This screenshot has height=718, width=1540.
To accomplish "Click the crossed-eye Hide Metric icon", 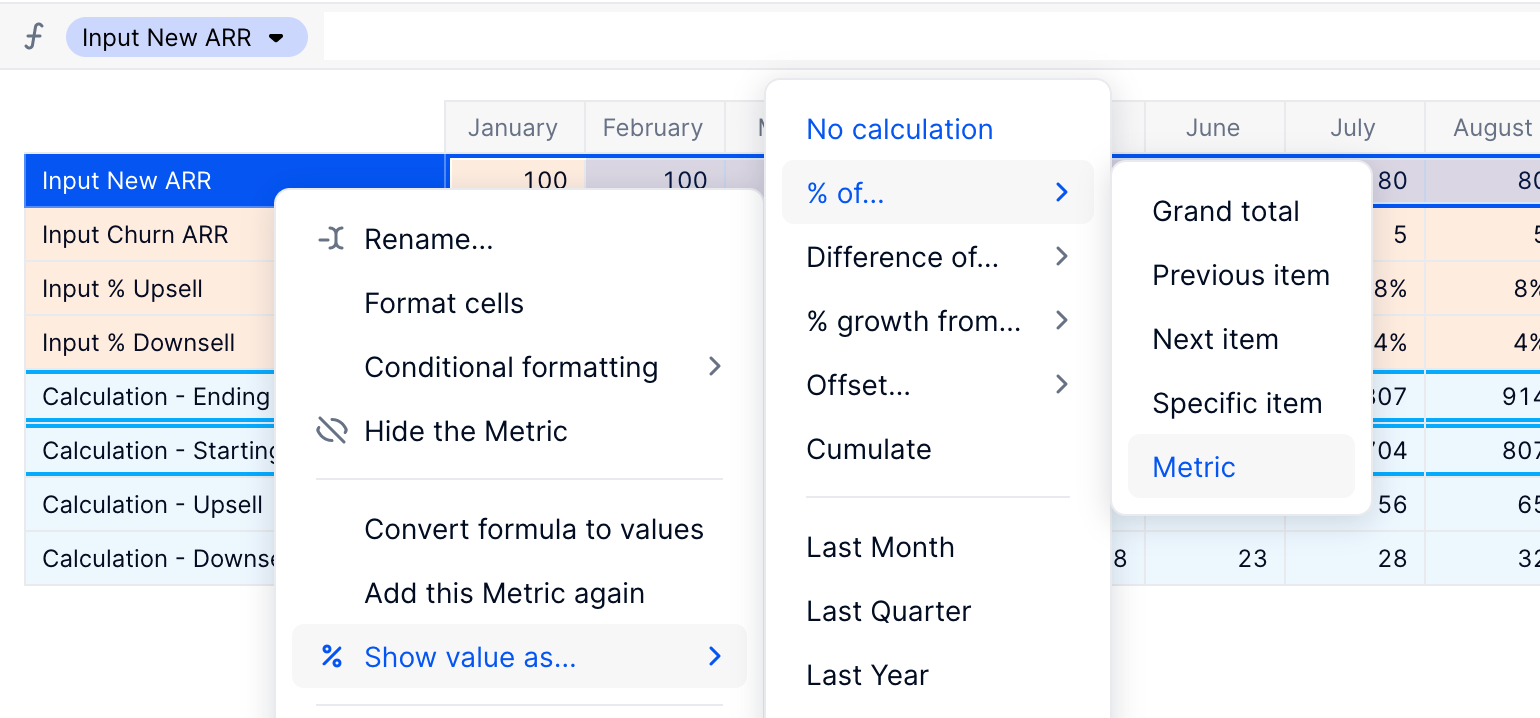I will click(331, 431).
